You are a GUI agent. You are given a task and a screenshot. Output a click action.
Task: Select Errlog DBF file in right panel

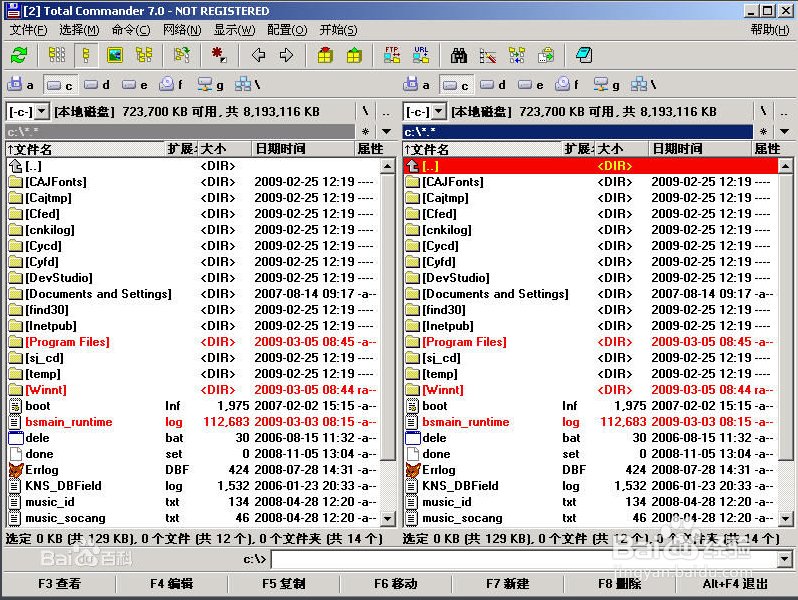[x=590, y=470]
